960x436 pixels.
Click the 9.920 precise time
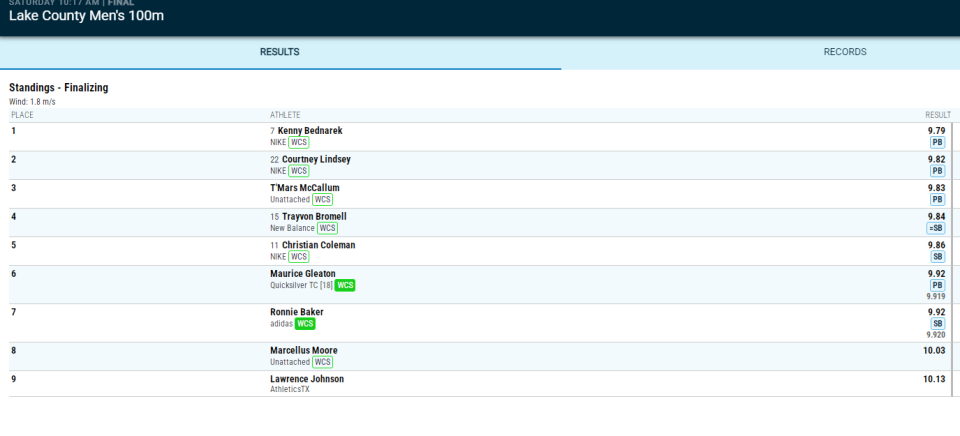coord(936,335)
